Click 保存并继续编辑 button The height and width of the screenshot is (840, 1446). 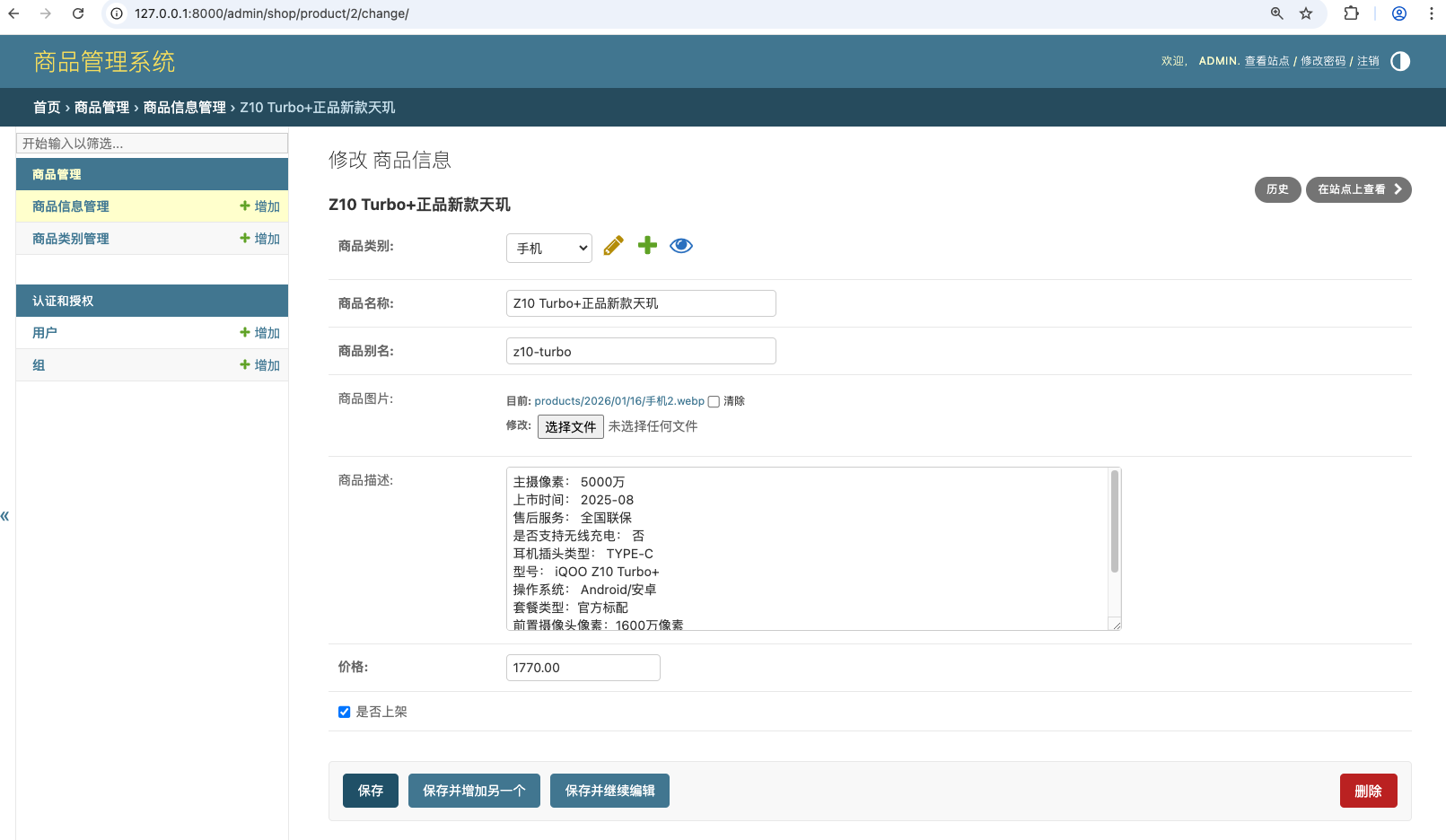610,791
